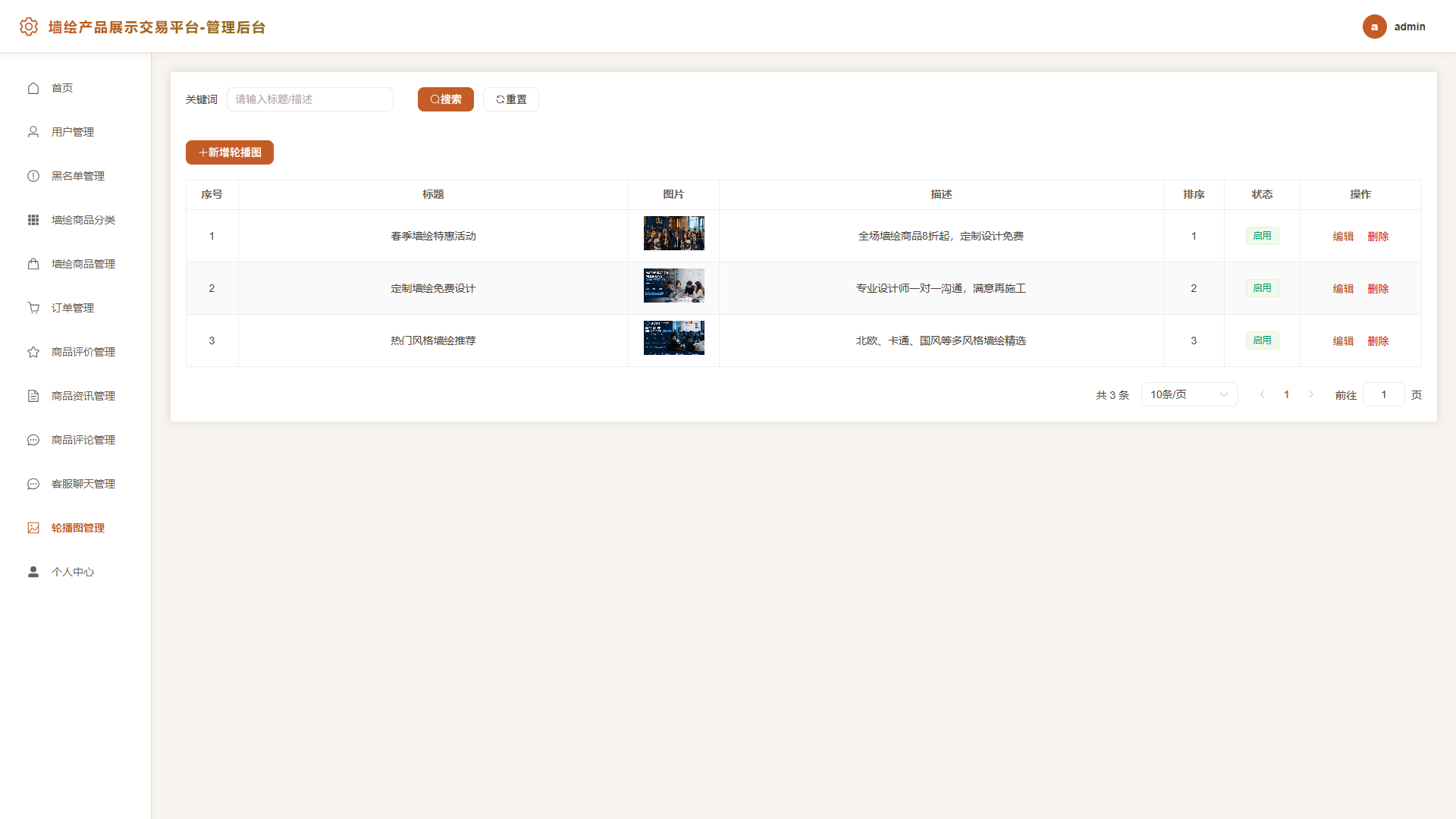Viewport: 1456px width, 819px height.
Task: Open 客服聊天管理 menu item
Action: 76,484
